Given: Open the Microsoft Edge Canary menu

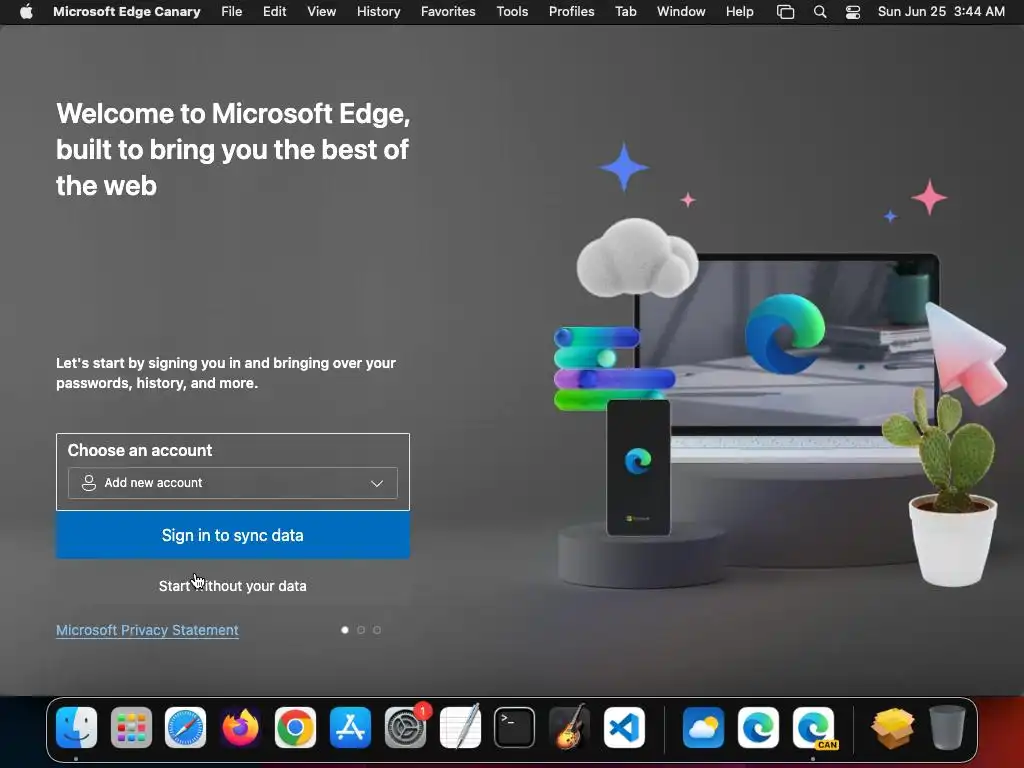Looking at the screenshot, I should click(127, 12).
